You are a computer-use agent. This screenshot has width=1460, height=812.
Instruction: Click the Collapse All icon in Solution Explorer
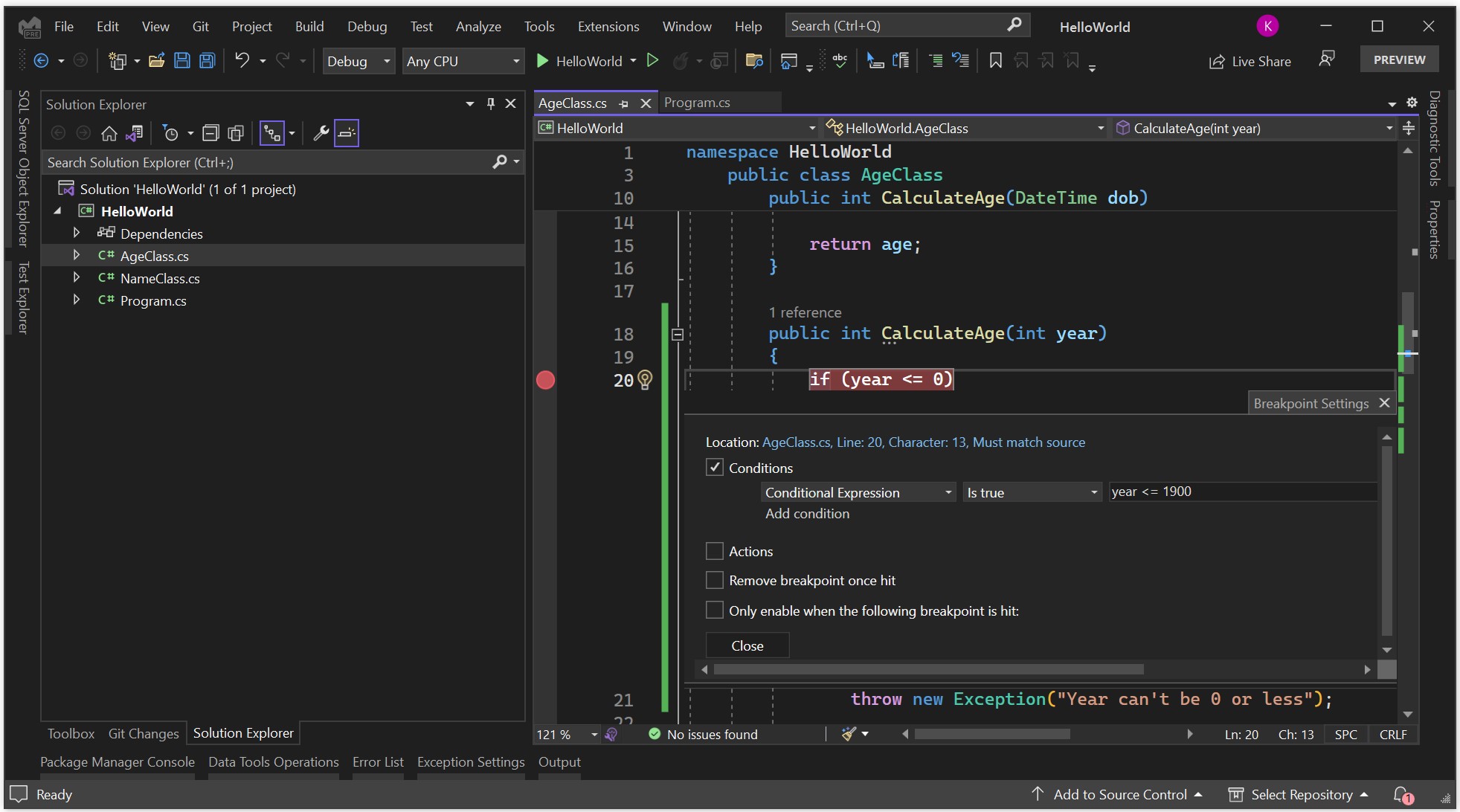pyautogui.click(x=211, y=132)
